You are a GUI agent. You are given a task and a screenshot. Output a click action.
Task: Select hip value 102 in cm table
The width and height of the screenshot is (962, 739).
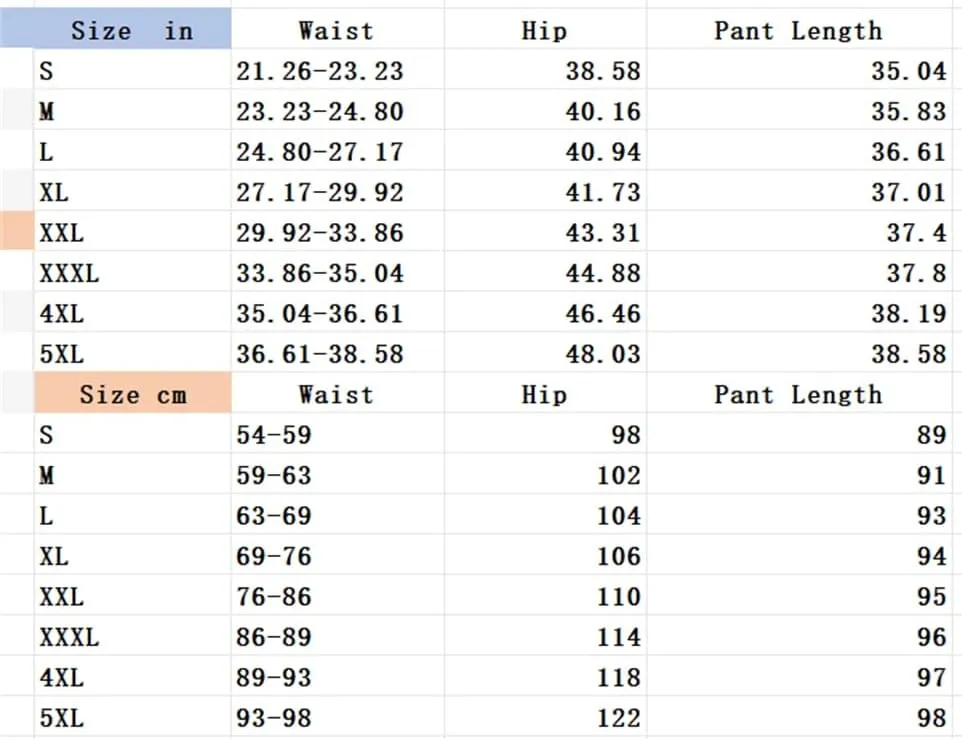tap(545, 473)
